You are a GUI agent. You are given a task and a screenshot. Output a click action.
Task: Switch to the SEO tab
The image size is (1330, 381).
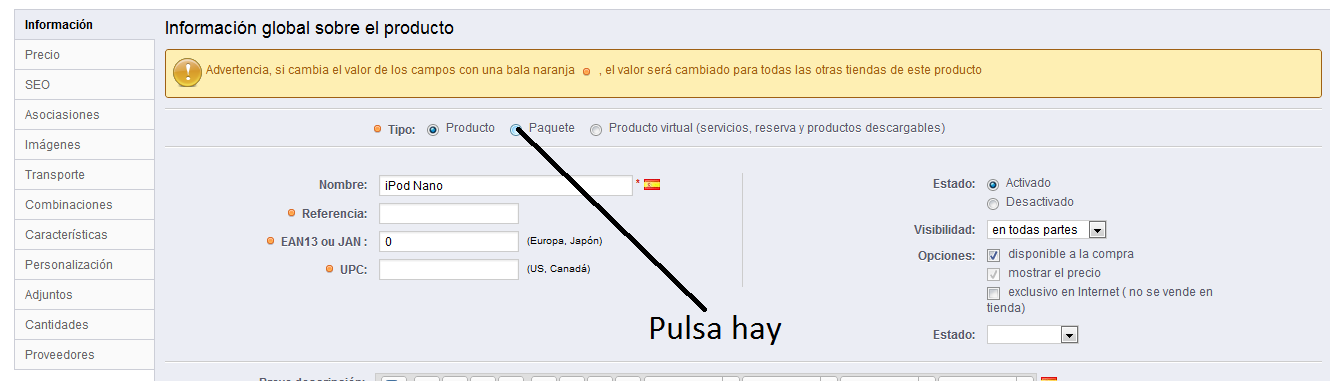[x=84, y=85]
